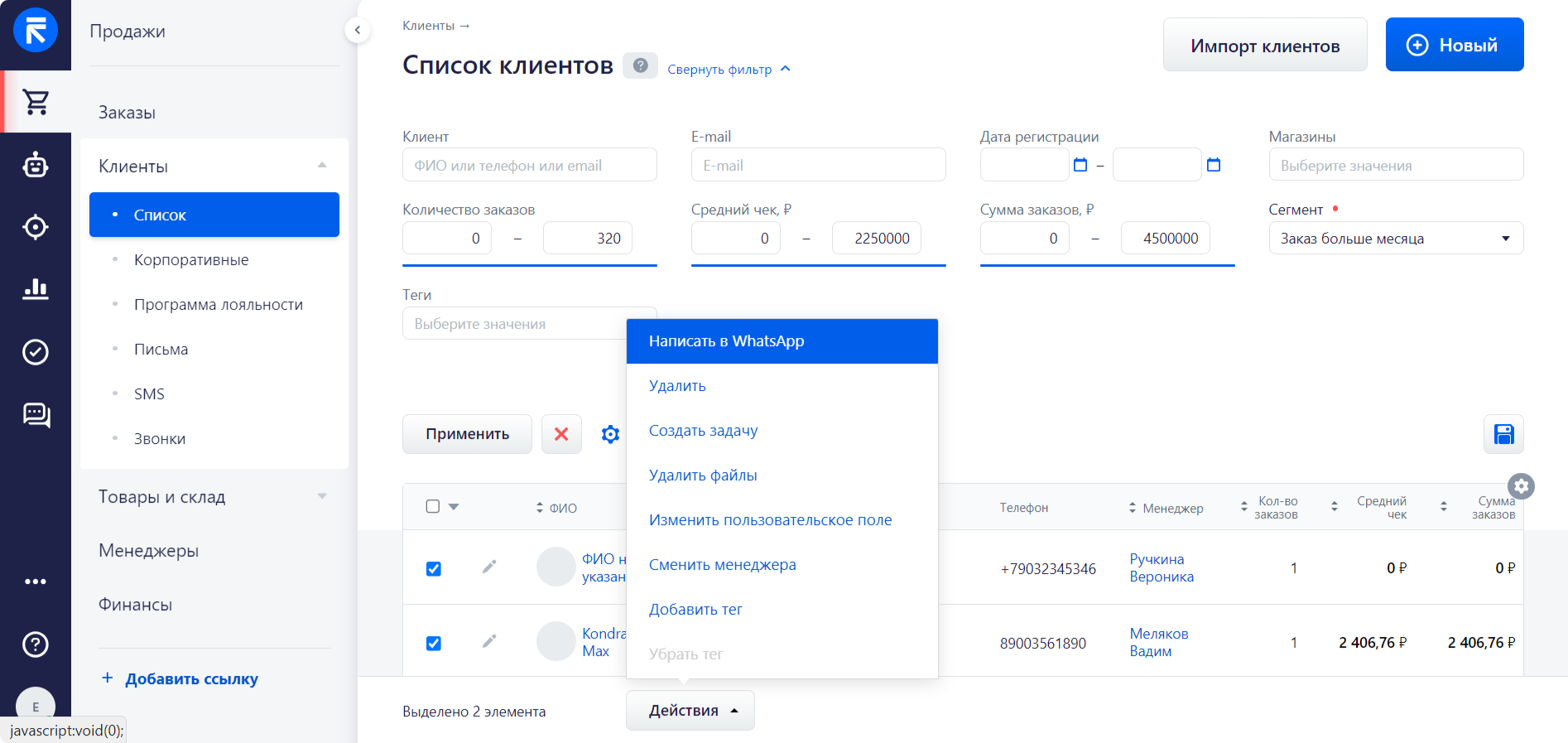Open select-all dropdown arrow in header

454,506
